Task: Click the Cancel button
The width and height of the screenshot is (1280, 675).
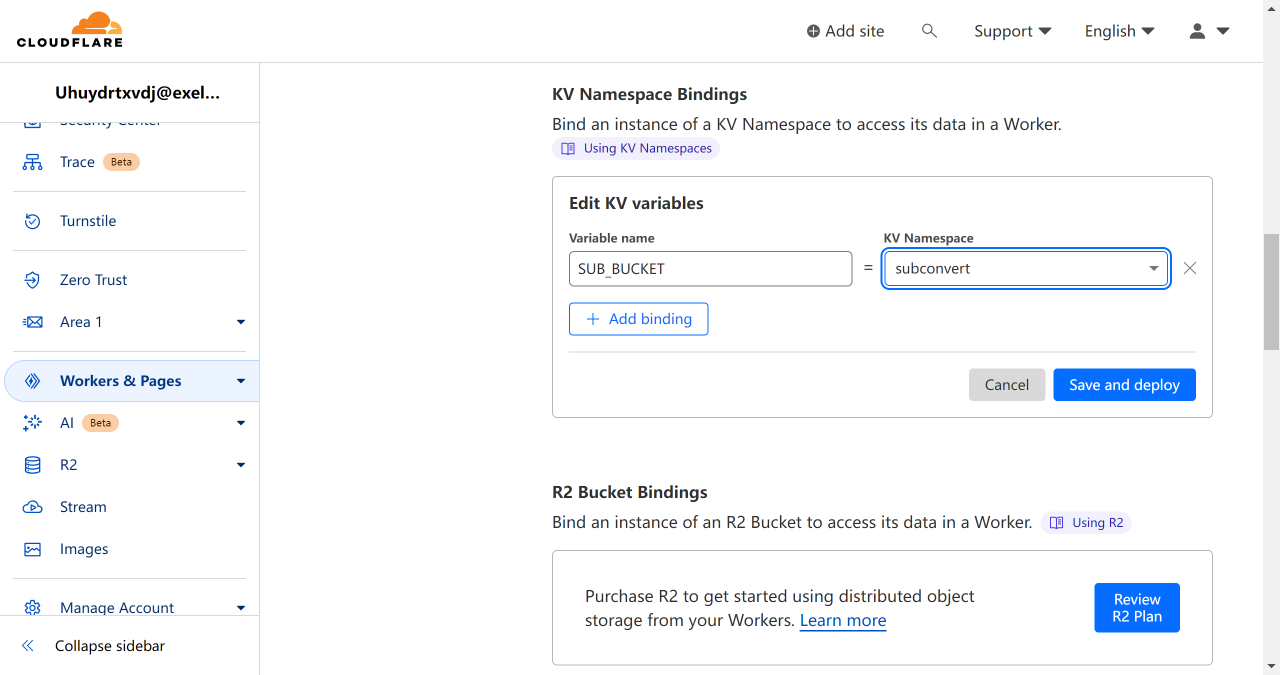Action: 1007,385
